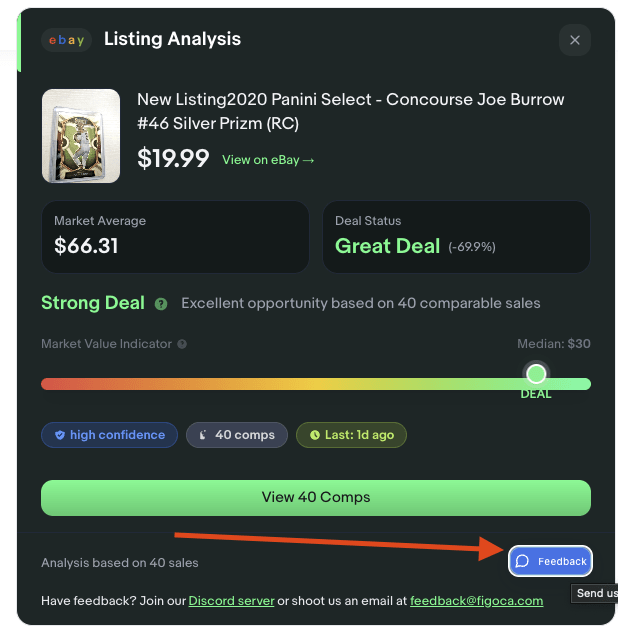618x637 pixels.
Task: Close the Listing Analysis dialog
Action: pos(575,40)
